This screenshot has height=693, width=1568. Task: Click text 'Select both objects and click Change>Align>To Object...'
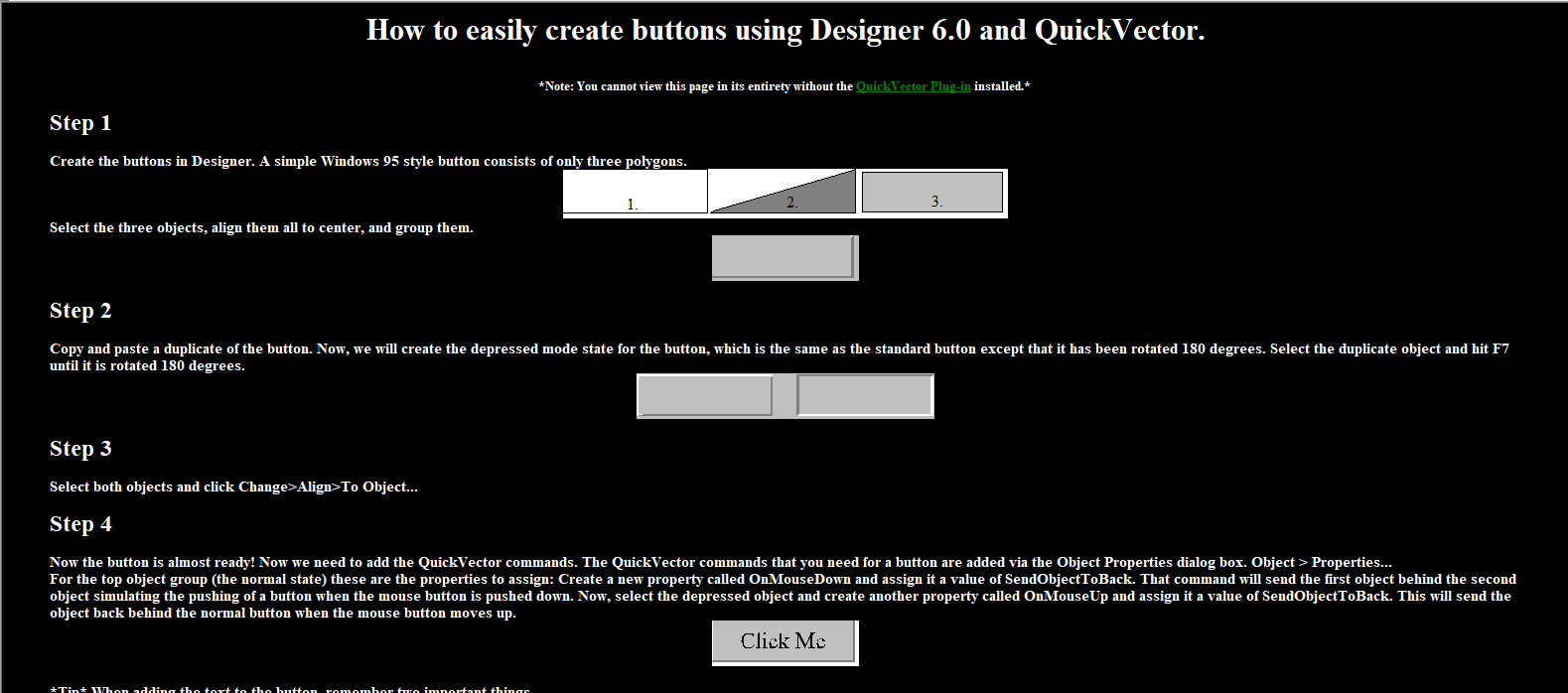coord(233,486)
